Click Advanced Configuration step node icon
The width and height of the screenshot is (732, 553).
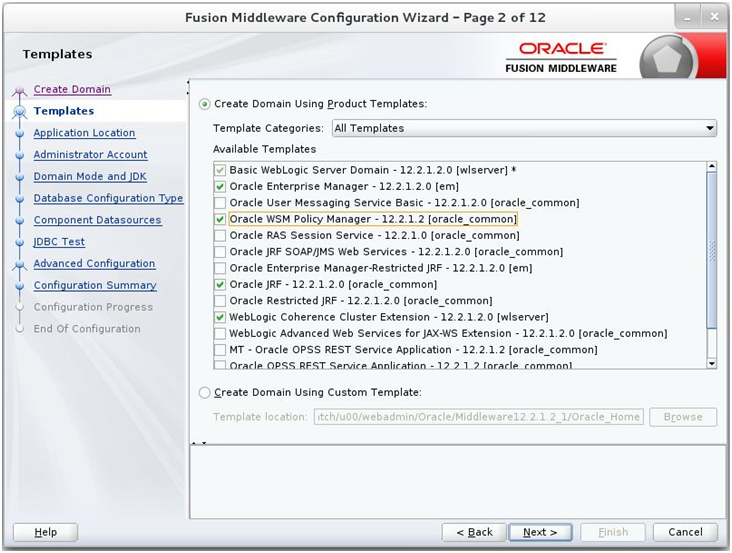pos(20,265)
